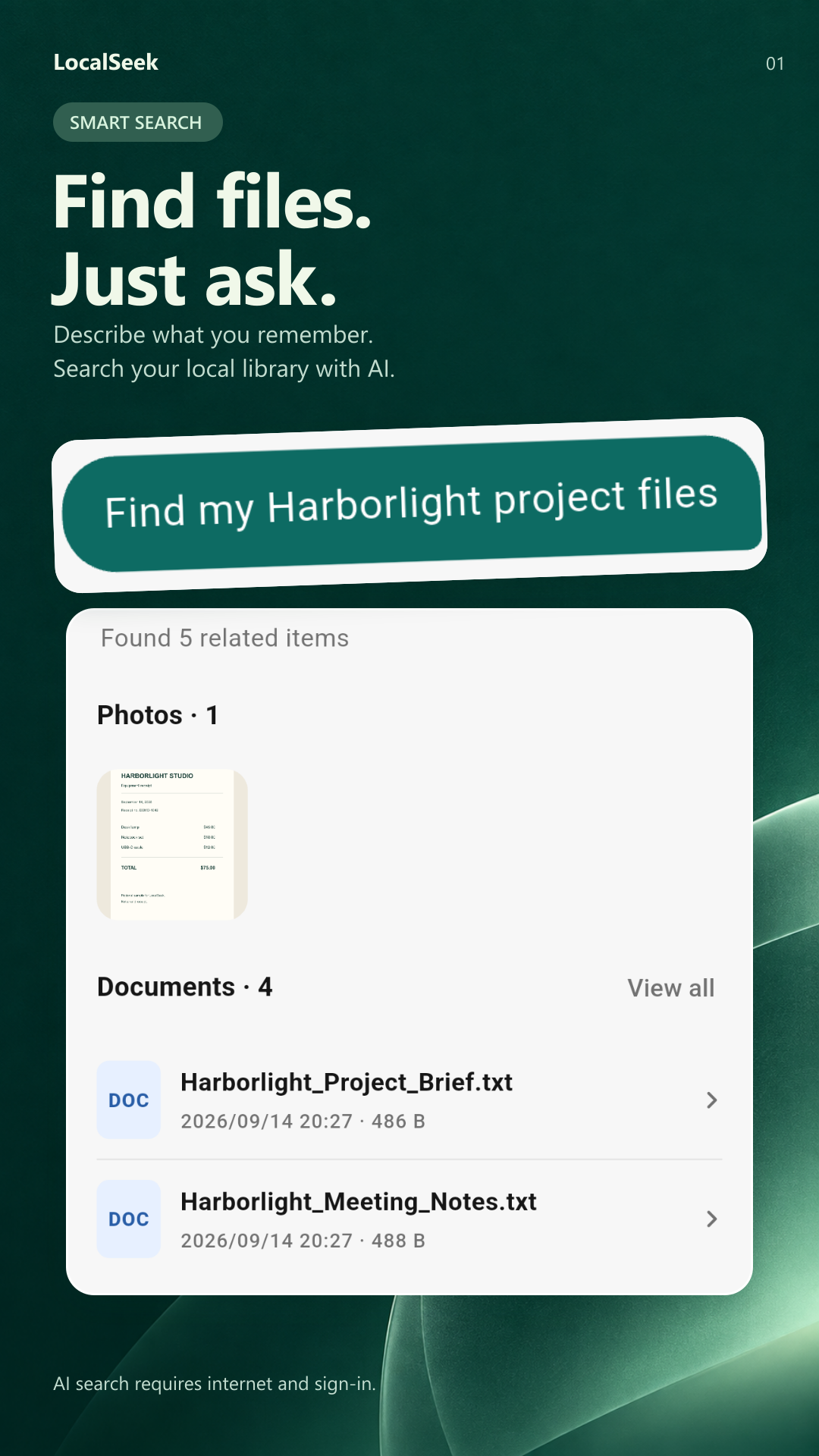
Task: Click the '2026/09/14 20:27 · 488 B' details
Action: (x=303, y=1241)
